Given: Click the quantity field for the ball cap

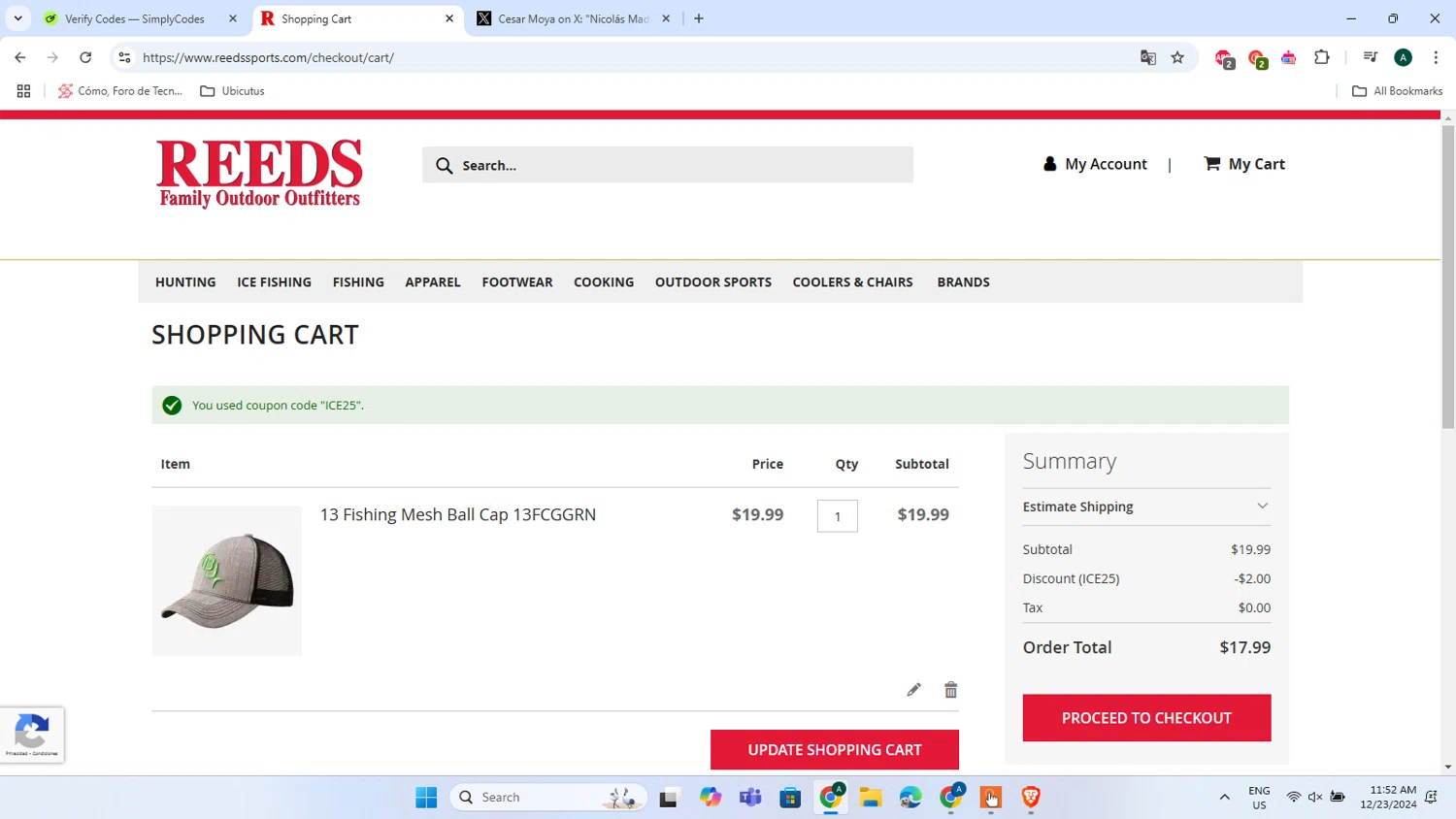Looking at the screenshot, I should pyautogui.click(x=838, y=516).
